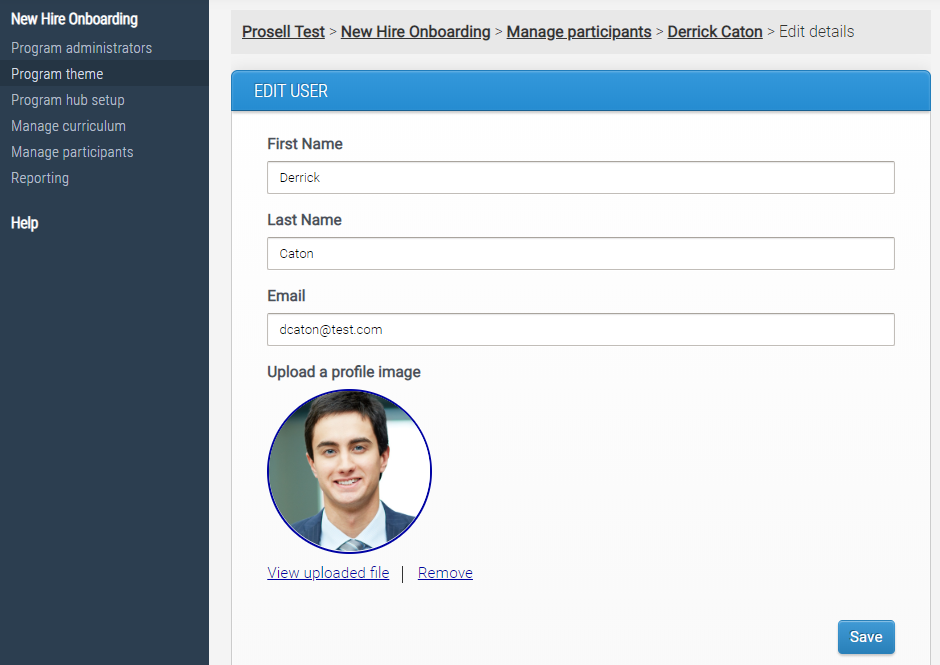Click the EDIT USER header bar
This screenshot has width=940, height=665.
pyautogui.click(x=580, y=90)
